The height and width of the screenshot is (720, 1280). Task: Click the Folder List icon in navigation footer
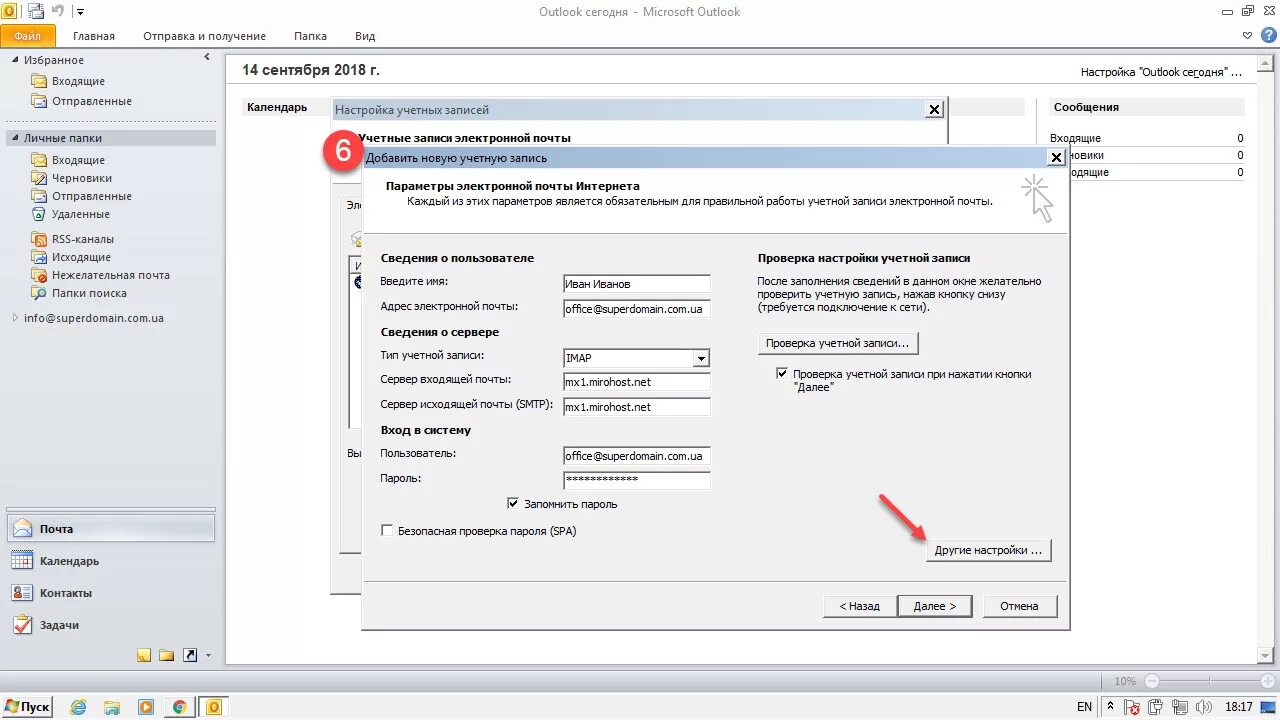pos(167,655)
